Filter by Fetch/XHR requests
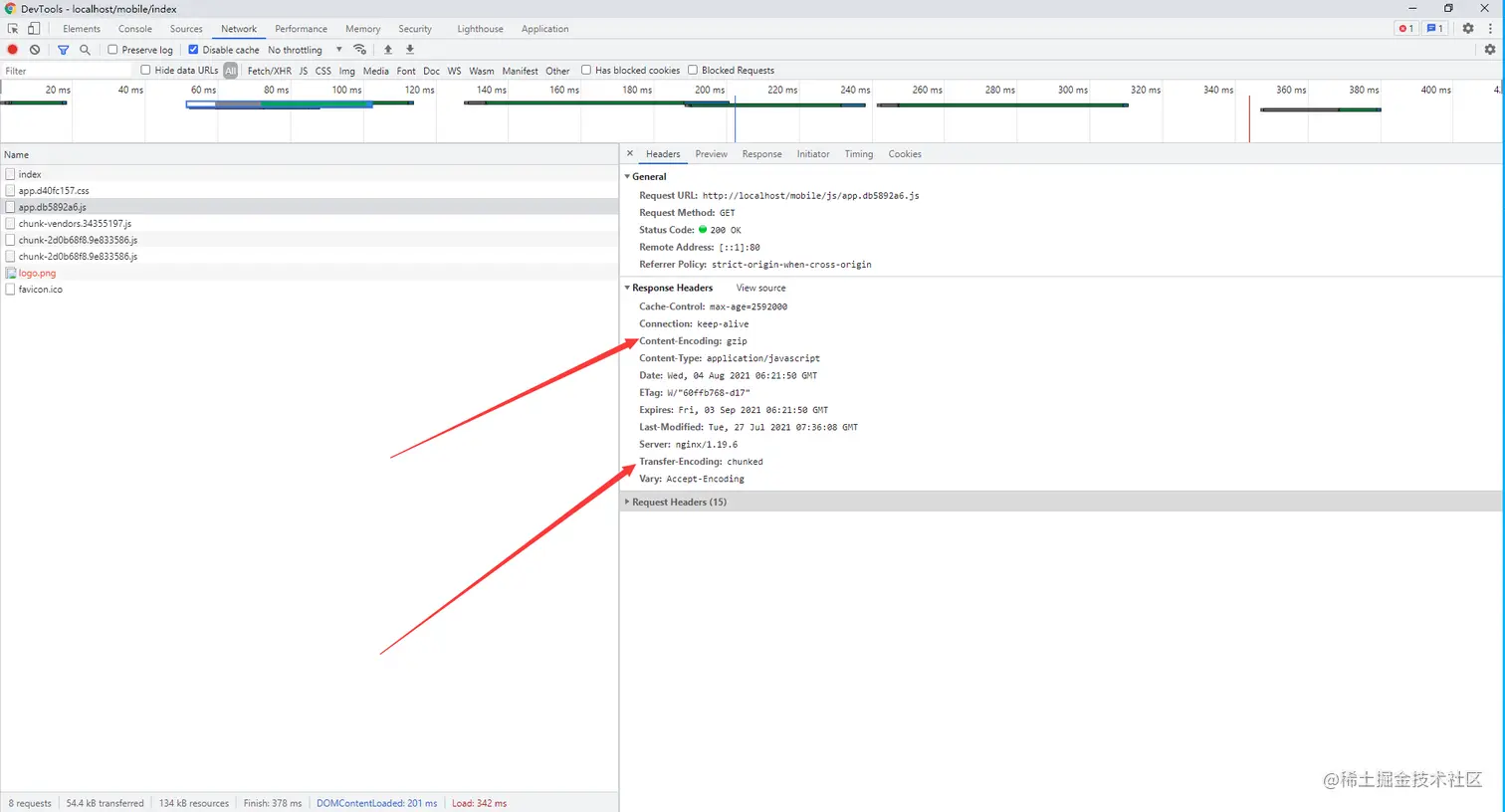Screen dimensions: 1505x812 [270, 71]
